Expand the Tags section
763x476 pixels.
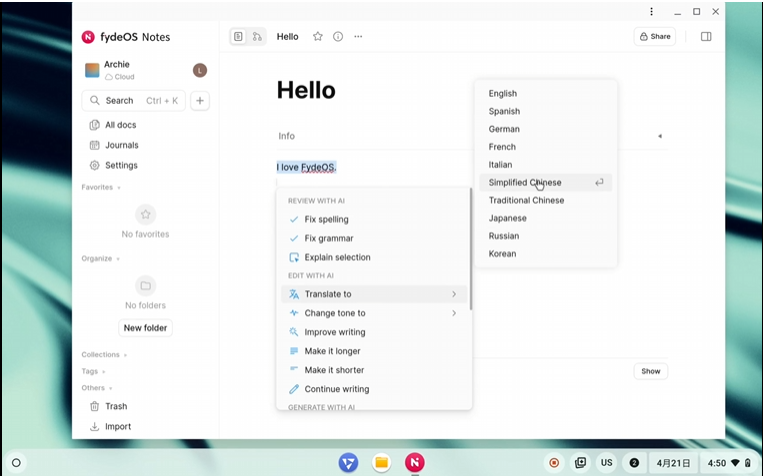(x=93, y=371)
